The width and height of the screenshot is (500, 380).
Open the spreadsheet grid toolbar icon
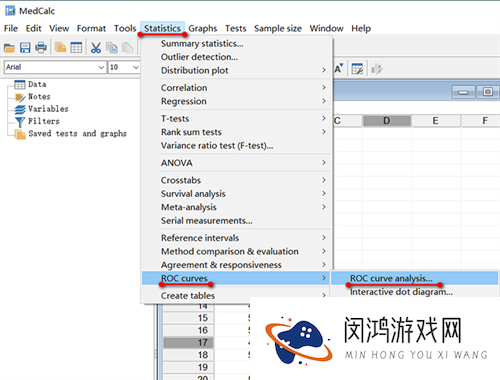pos(76,48)
